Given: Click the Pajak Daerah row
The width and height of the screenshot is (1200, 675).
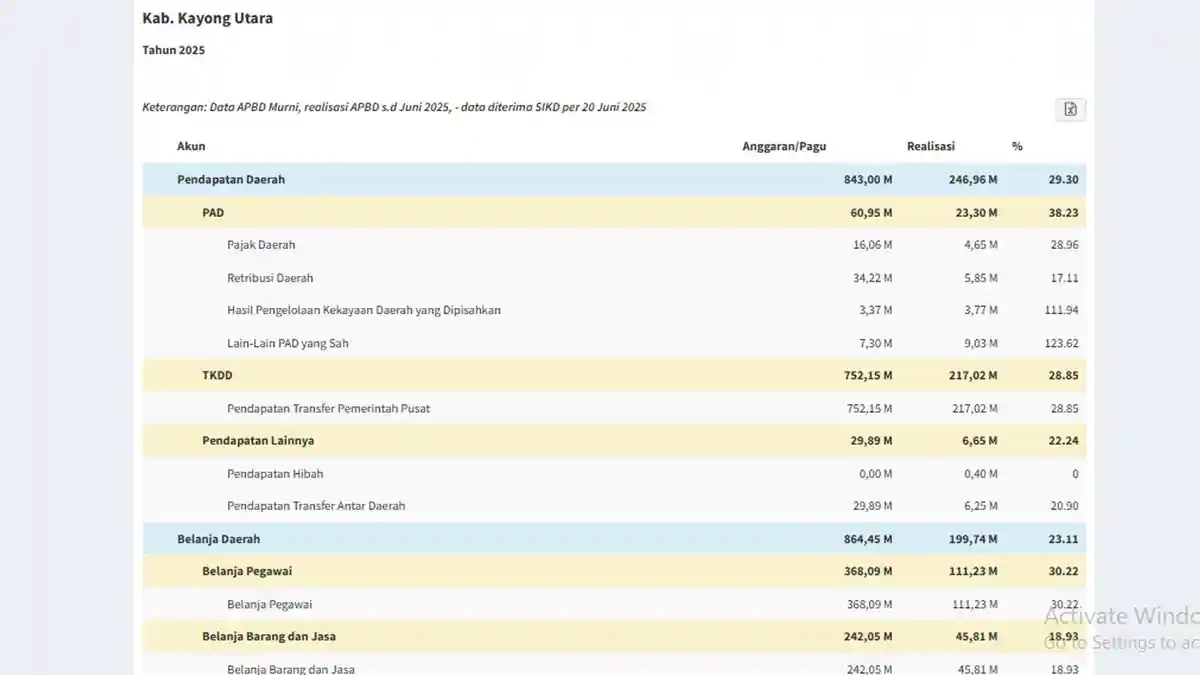Looking at the screenshot, I should 614,245.
